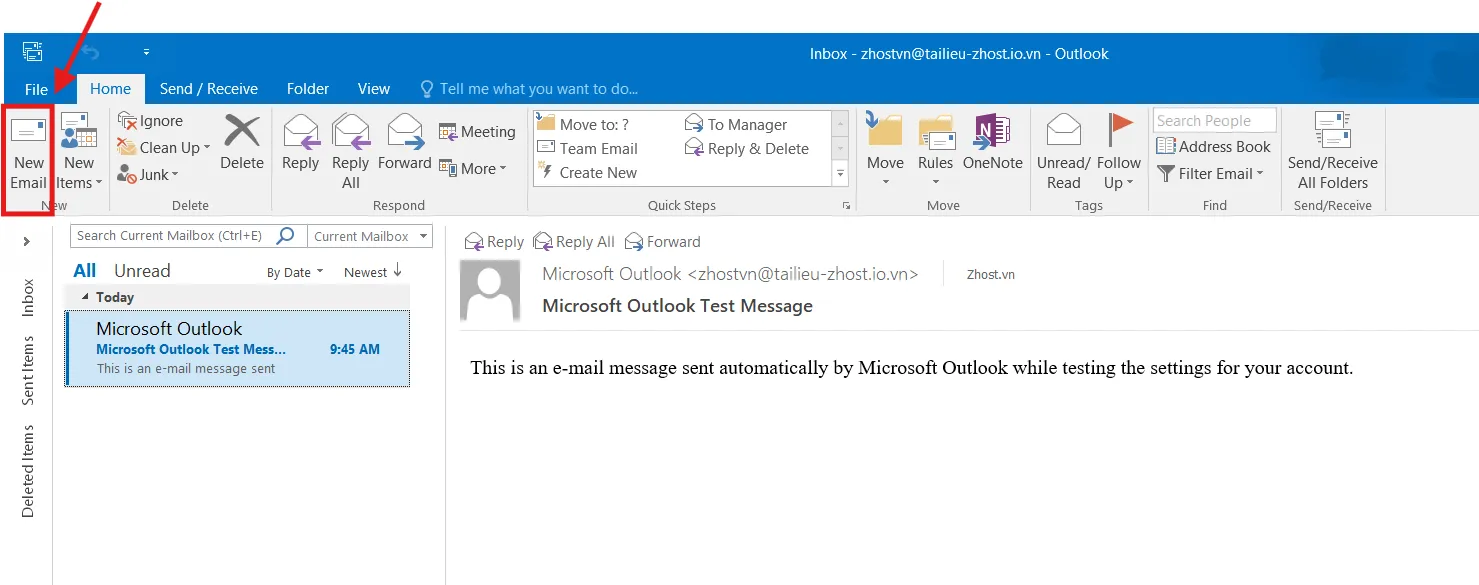Image resolution: width=1479 pixels, height=585 pixels.
Task: Click the New Email icon
Action: coord(28,150)
